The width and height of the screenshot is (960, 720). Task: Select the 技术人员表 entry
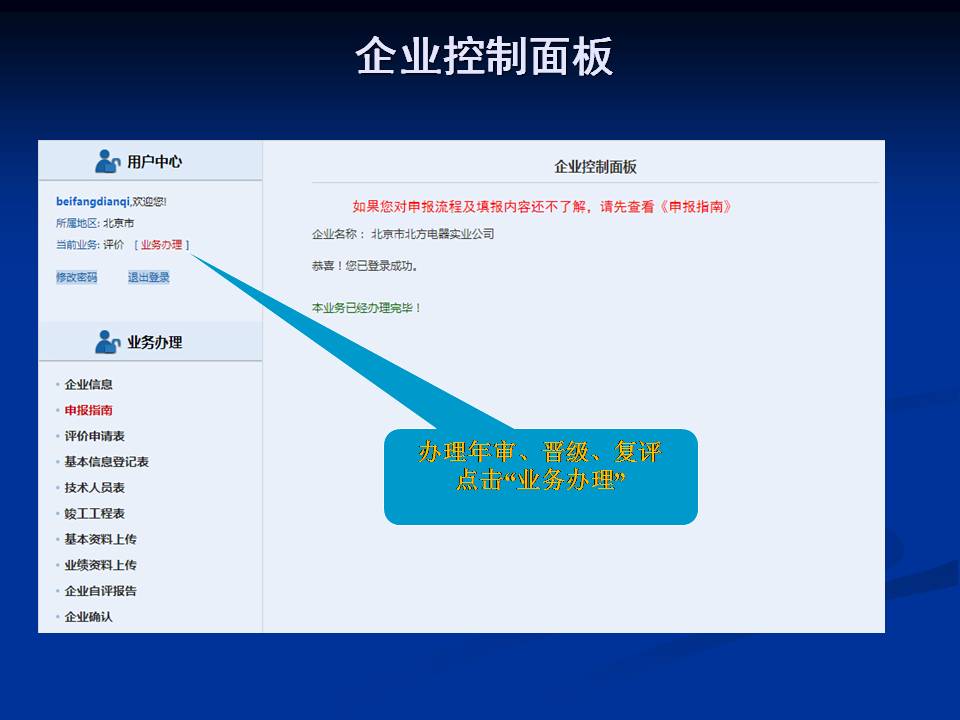[95, 487]
